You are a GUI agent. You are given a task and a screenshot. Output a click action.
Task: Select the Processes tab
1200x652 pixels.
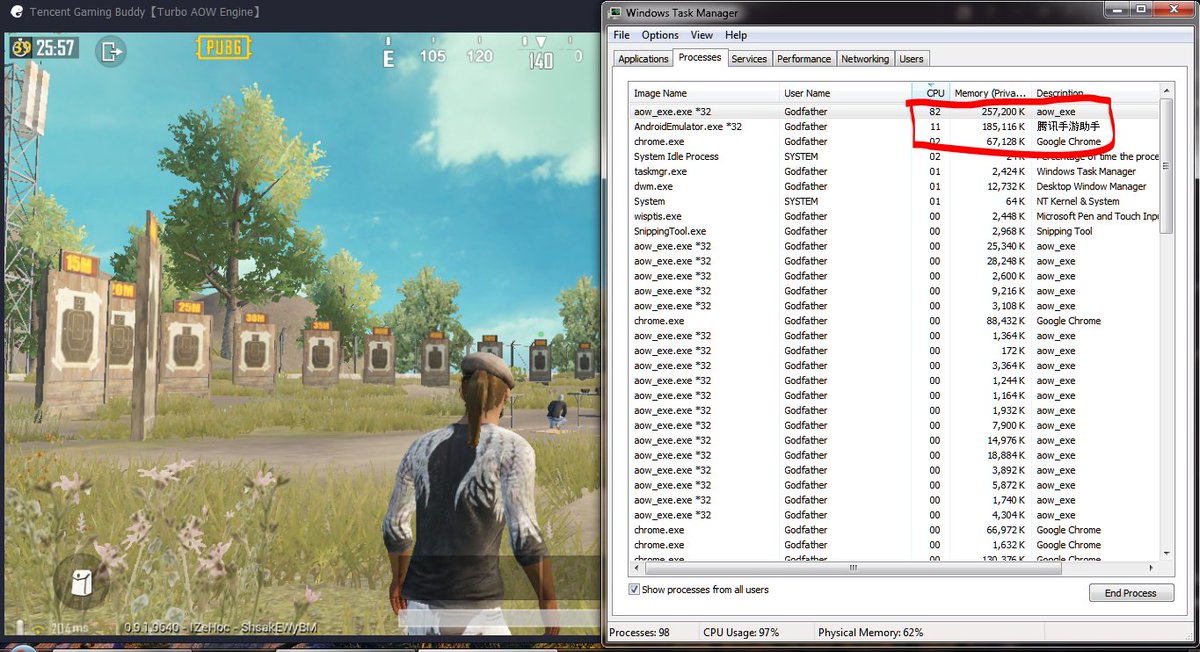(x=700, y=57)
